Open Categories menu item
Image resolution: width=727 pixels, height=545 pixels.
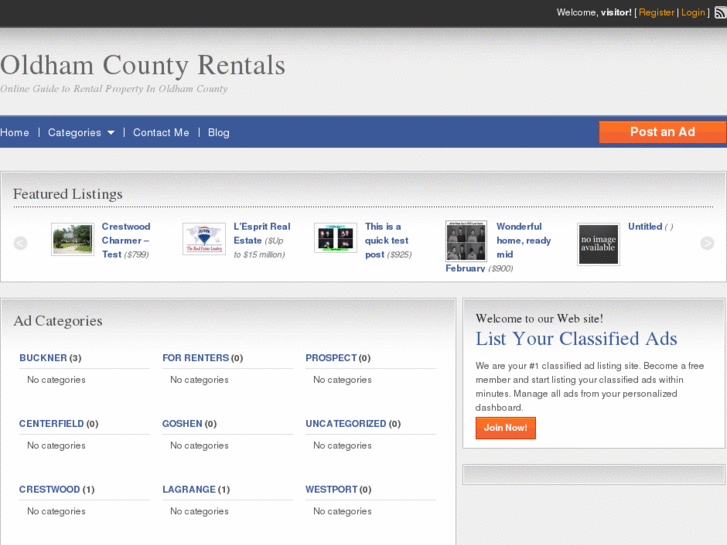point(74,133)
